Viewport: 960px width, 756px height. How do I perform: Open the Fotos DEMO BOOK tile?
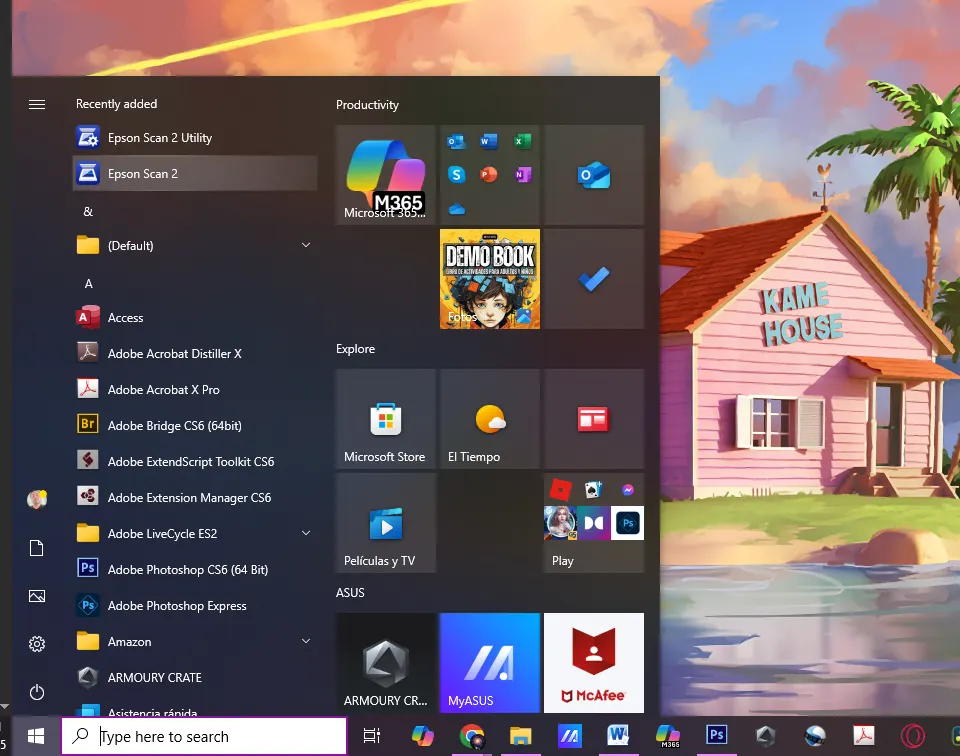[x=490, y=279]
